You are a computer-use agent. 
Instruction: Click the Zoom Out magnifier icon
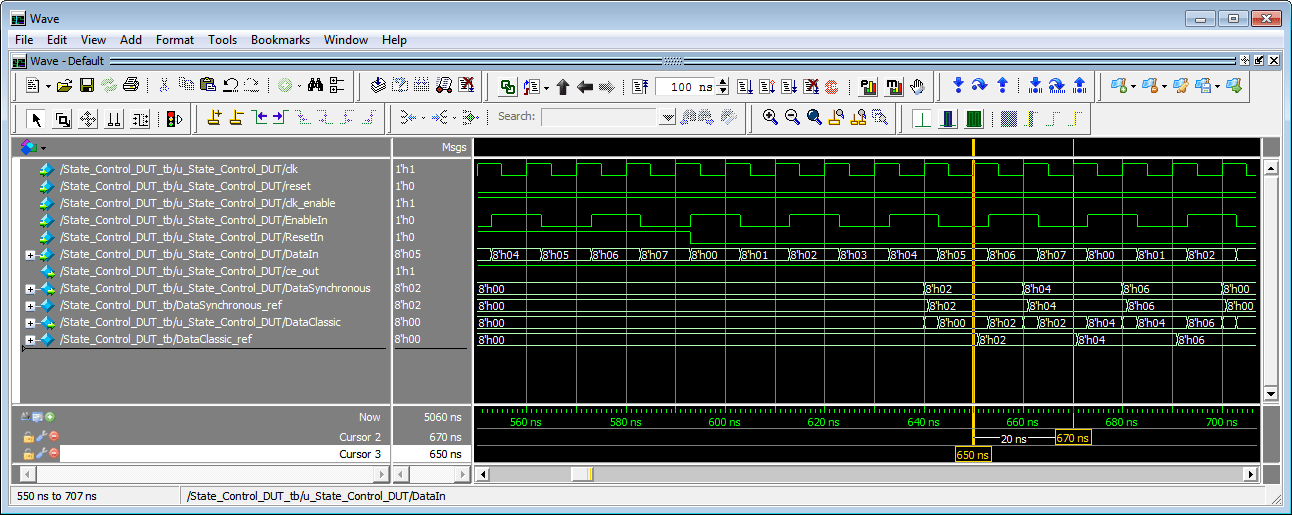(x=792, y=118)
